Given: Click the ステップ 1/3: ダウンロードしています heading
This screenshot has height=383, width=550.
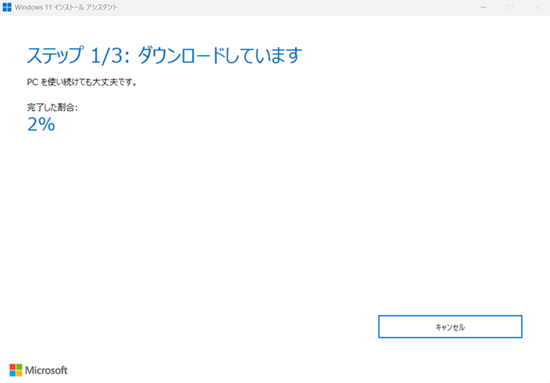Looking at the screenshot, I should 165,55.
